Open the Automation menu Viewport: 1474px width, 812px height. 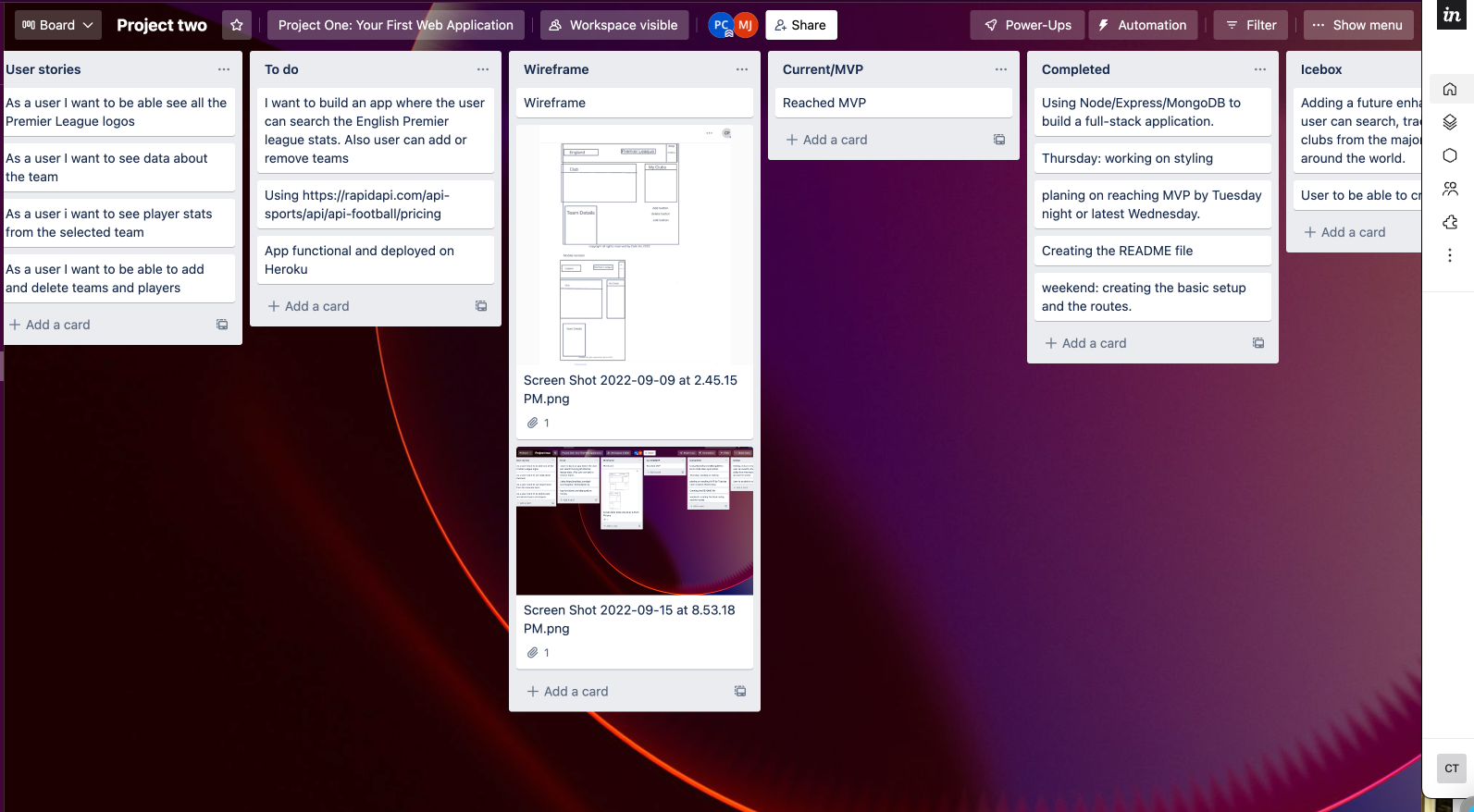1143,25
